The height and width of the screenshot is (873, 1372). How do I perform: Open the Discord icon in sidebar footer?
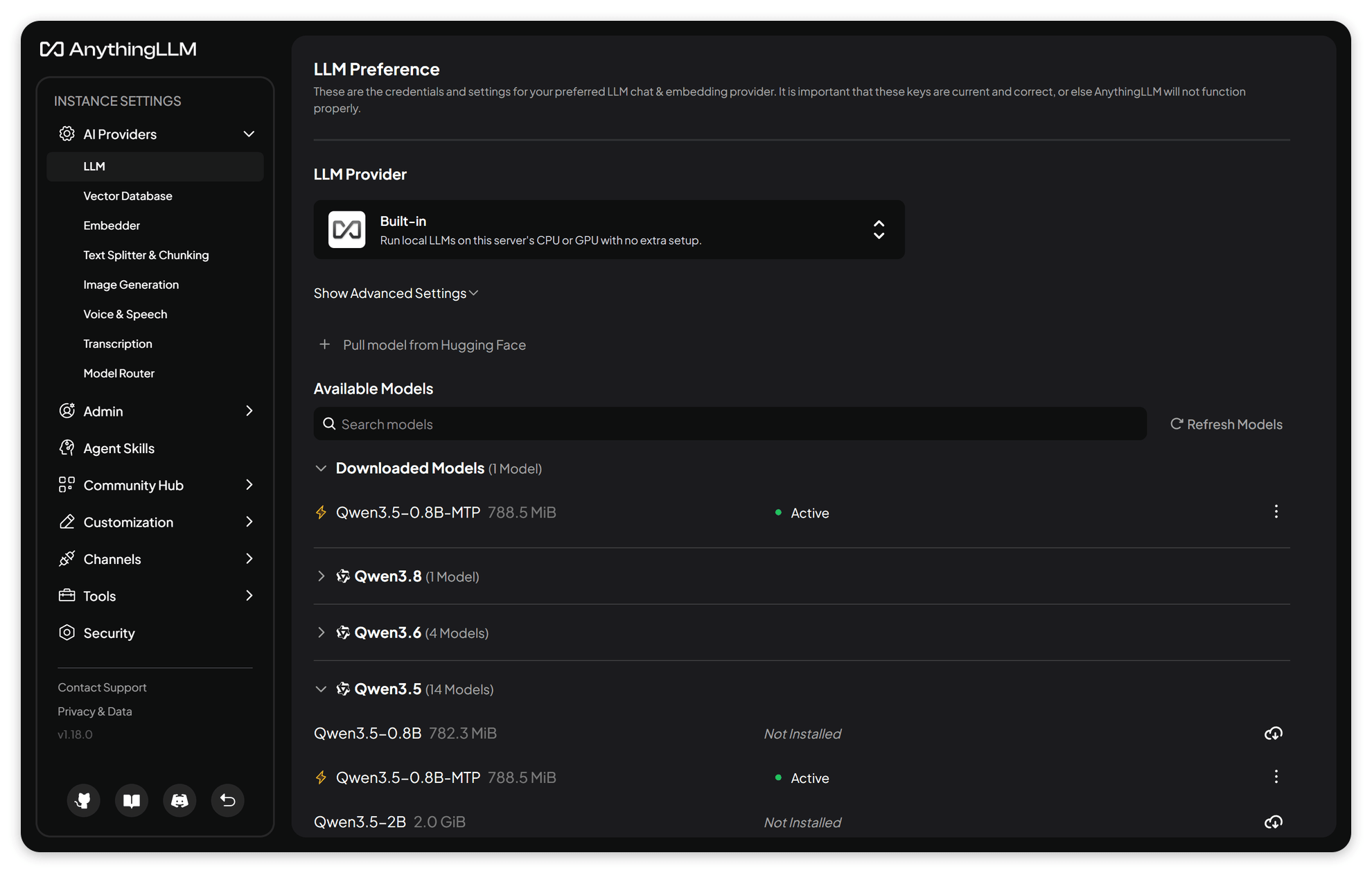click(179, 800)
